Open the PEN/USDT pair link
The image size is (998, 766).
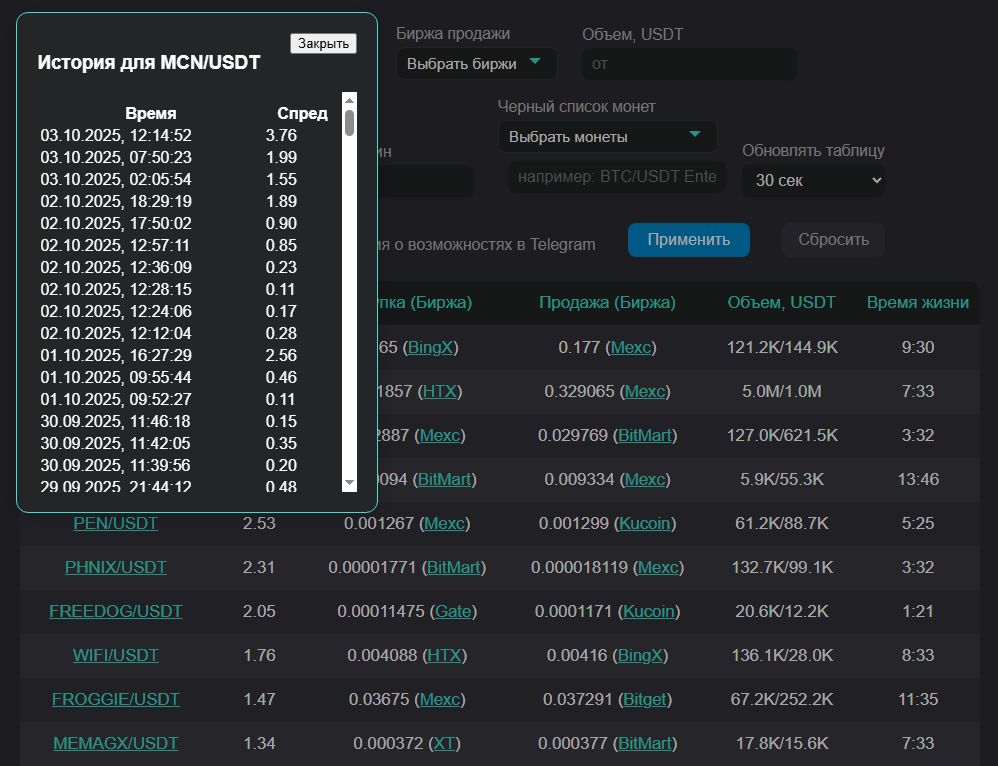pos(115,523)
